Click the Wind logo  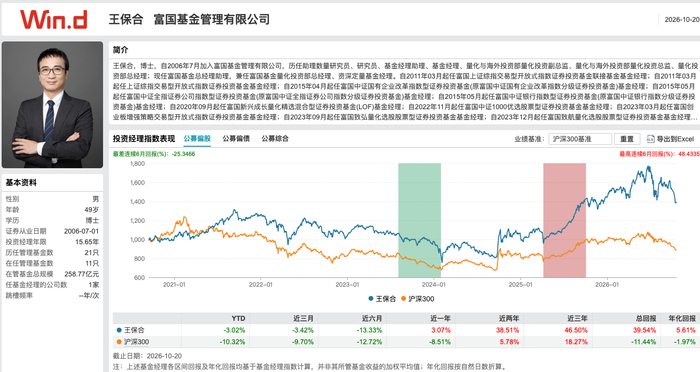54,19
